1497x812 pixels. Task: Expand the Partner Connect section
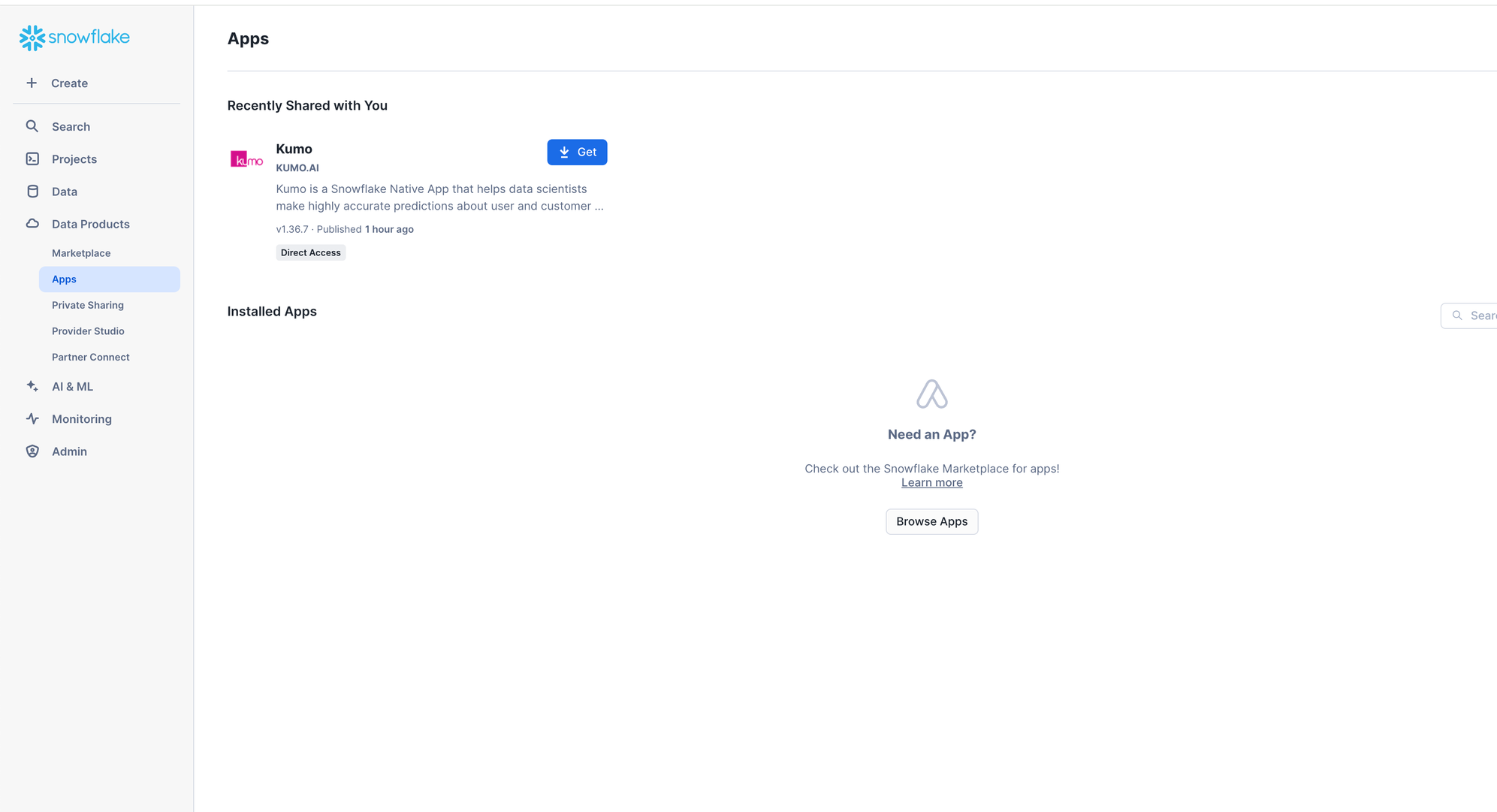coord(90,356)
